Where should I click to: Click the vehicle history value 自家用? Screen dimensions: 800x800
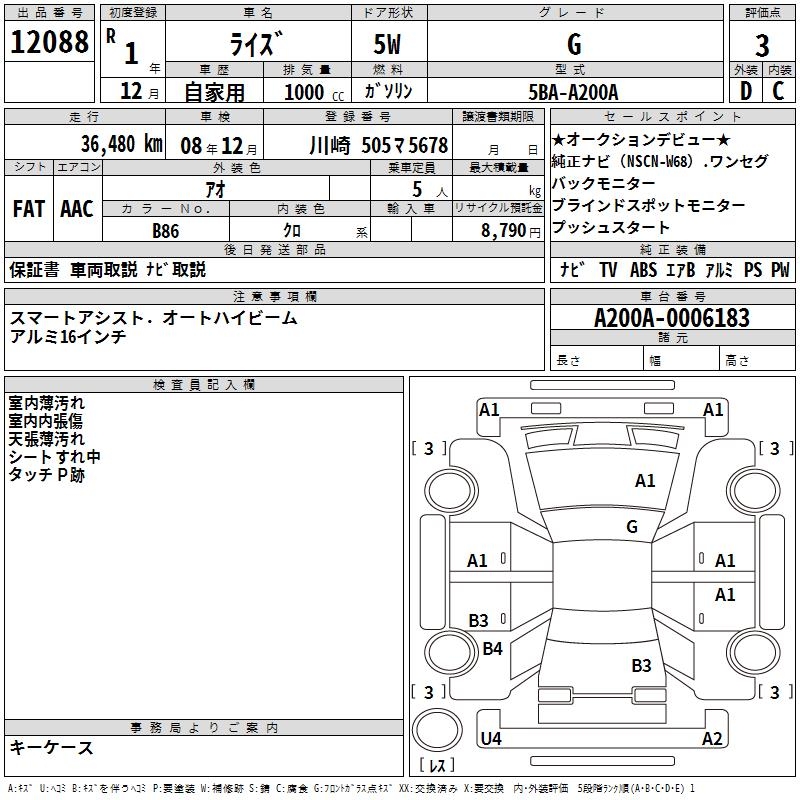pos(214,92)
